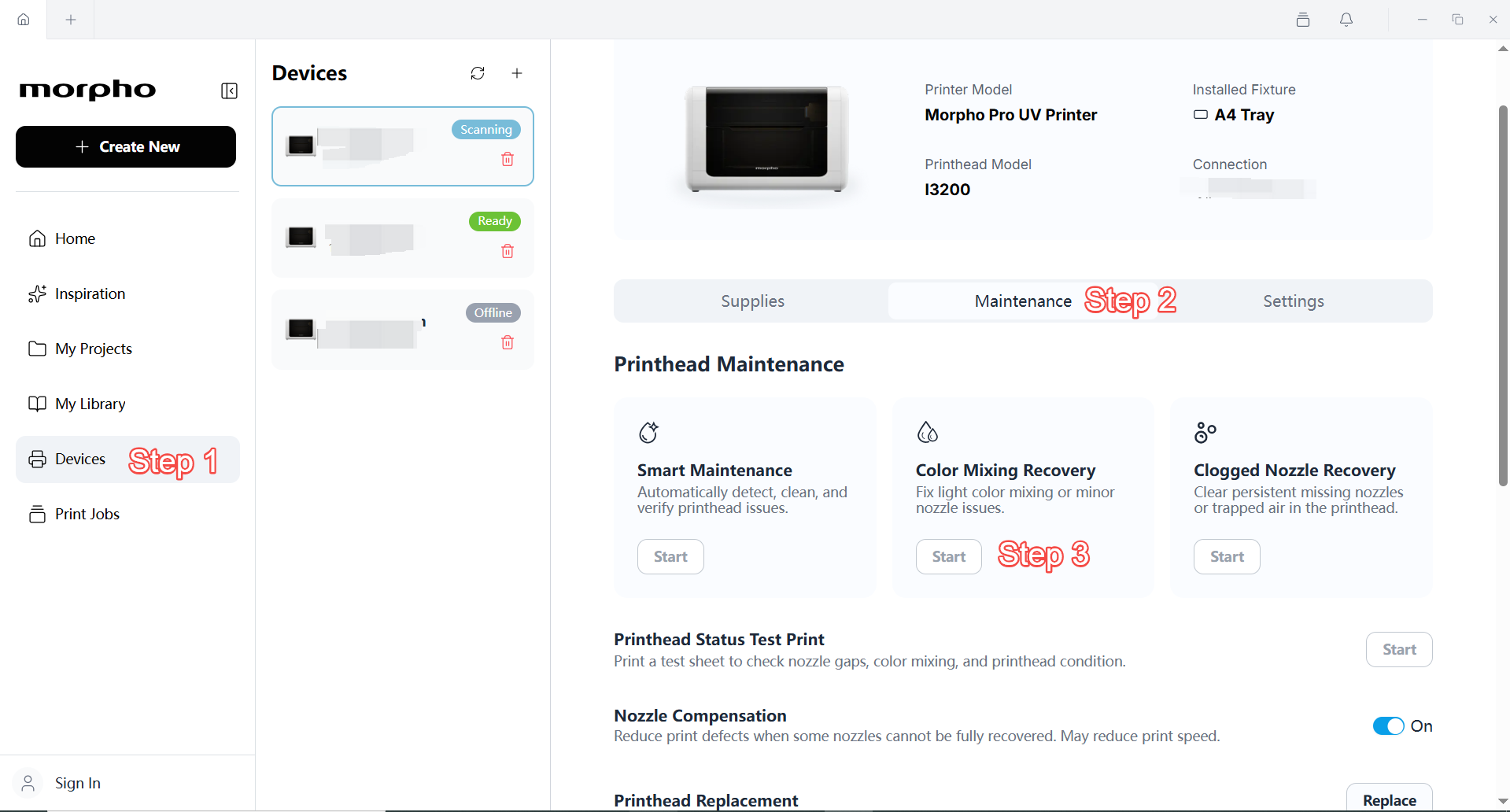Screen dimensions: 1510x812
Task: Open the Settings tab
Action: coord(1294,301)
